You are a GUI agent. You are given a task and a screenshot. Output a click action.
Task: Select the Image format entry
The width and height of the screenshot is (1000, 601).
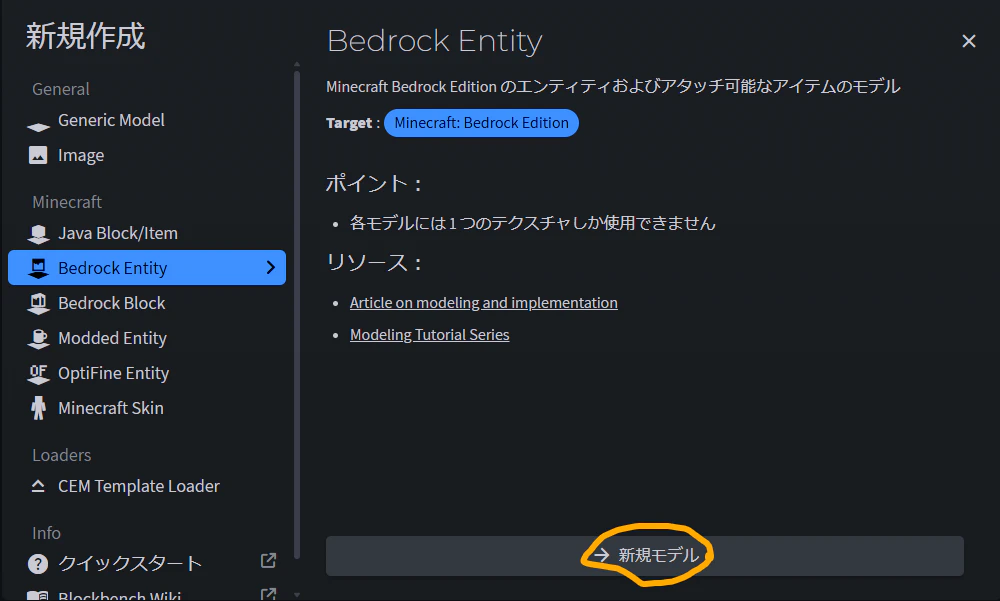[x=147, y=155]
